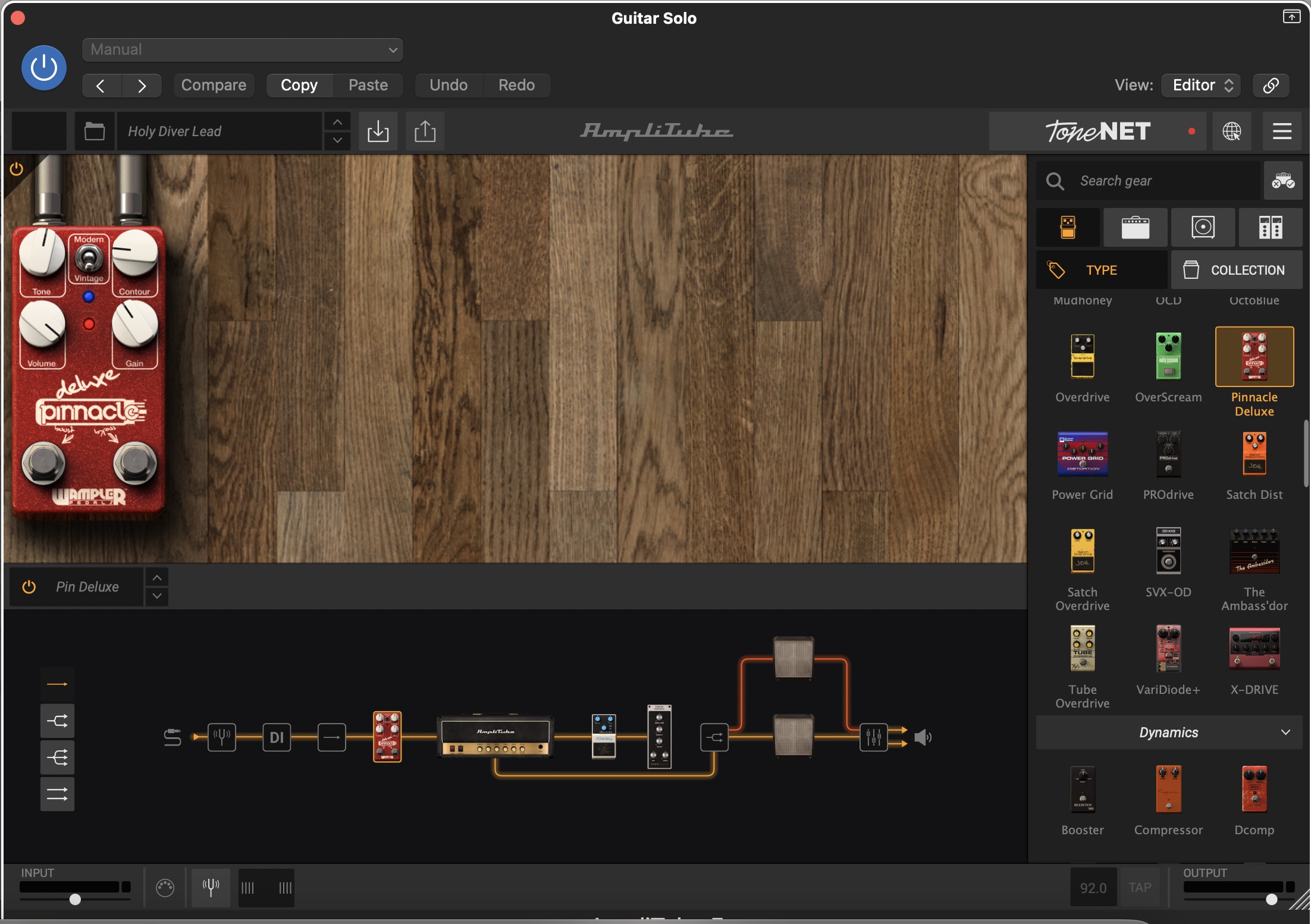The width and height of the screenshot is (1311, 924).
Task: Toggle the Pin Deluxe power button
Action: tap(29, 587)
